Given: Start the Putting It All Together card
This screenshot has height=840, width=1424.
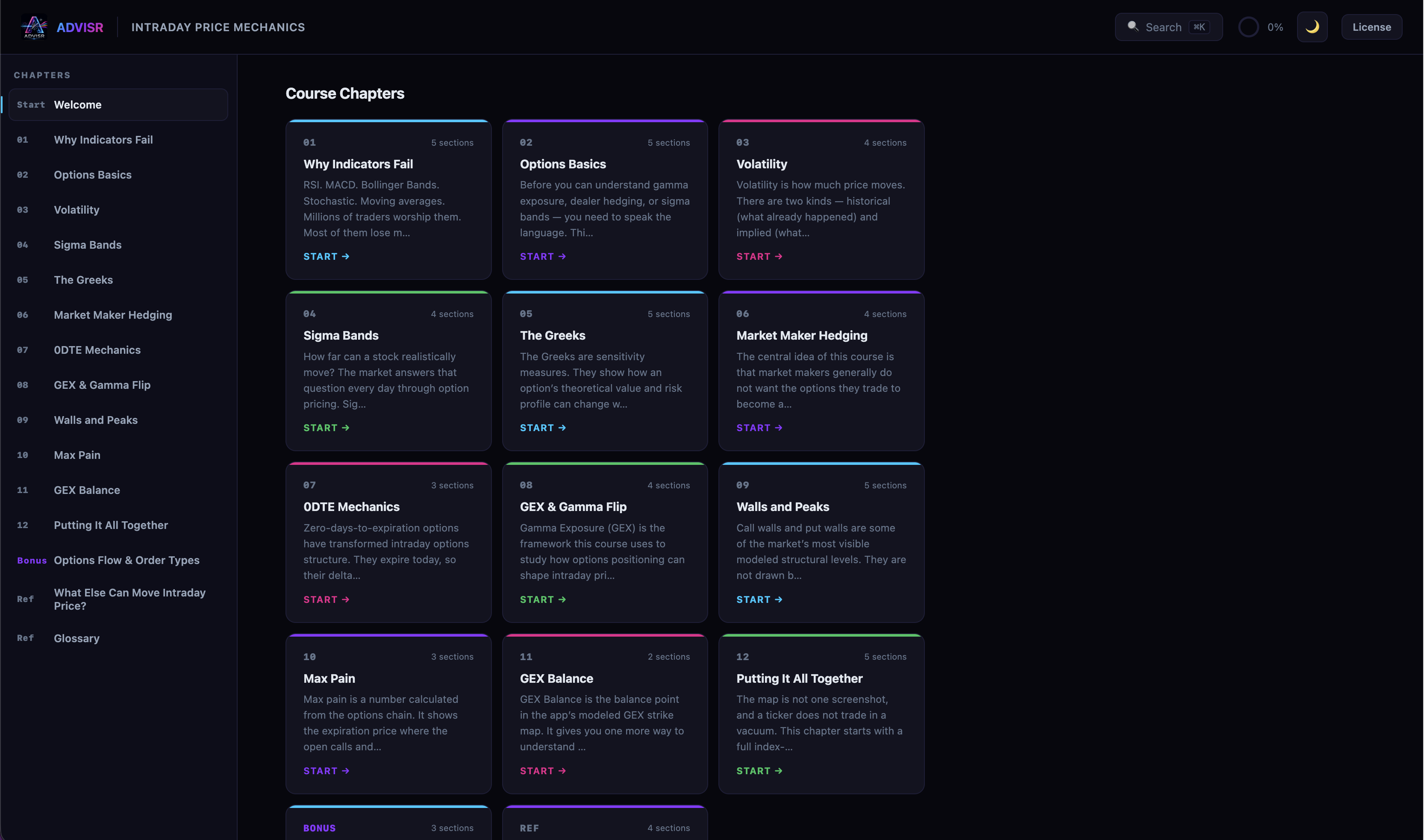Looking at the screenshot, I should (x=759, y=772).
